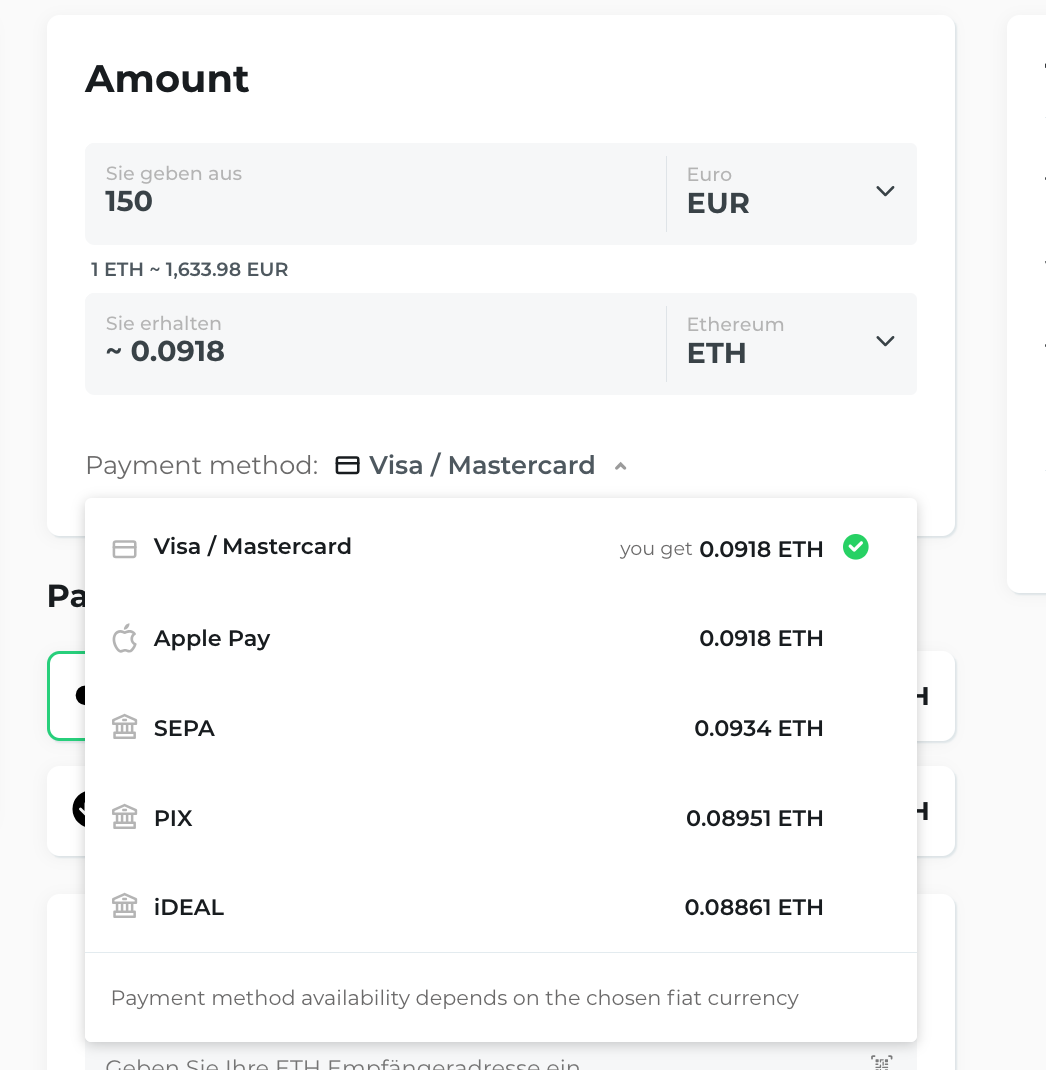Click the Payment method Visa / Mastercard label
1046x1070 pixels.
click(x=481, y=466)
